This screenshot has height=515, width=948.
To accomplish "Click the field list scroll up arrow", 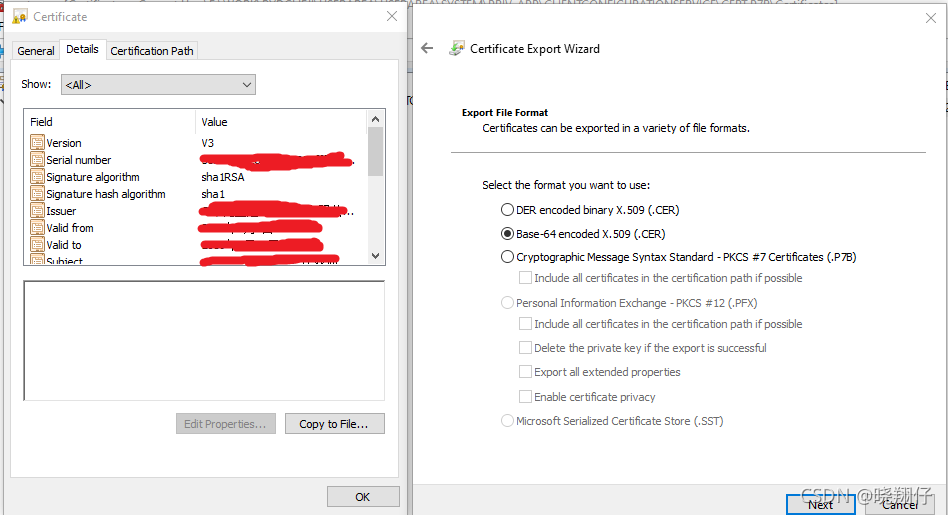I will 375,119.
